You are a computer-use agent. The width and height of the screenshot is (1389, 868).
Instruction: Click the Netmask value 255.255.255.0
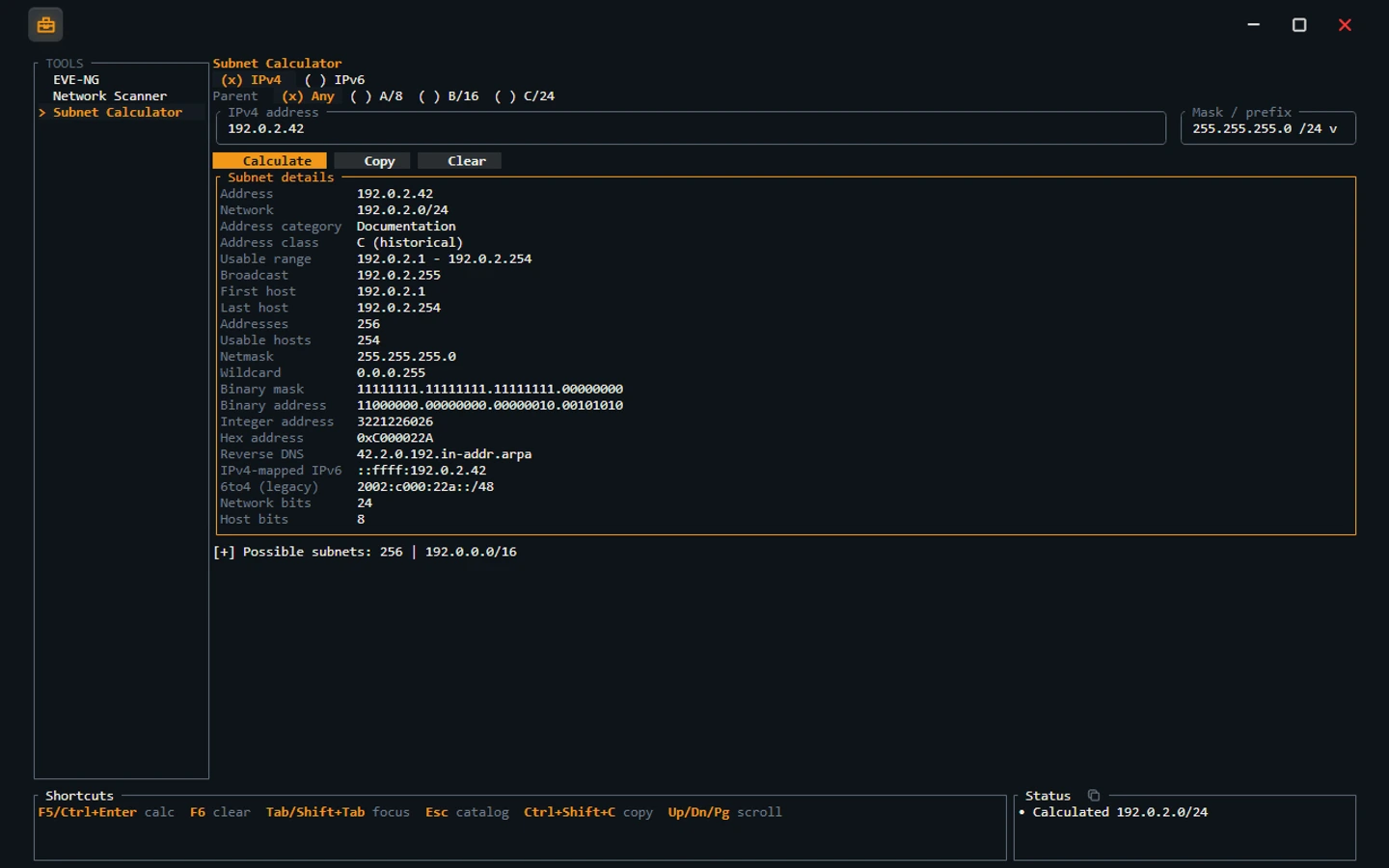406,357
